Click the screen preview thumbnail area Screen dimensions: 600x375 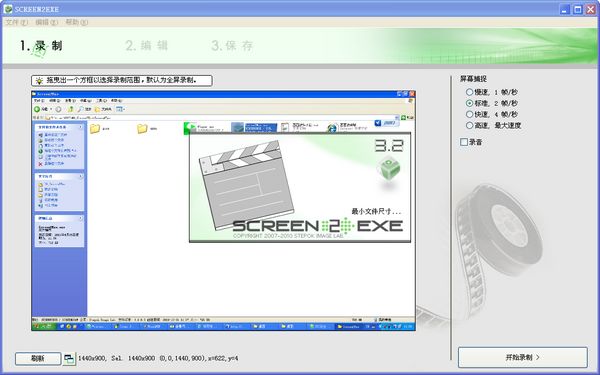223,210
